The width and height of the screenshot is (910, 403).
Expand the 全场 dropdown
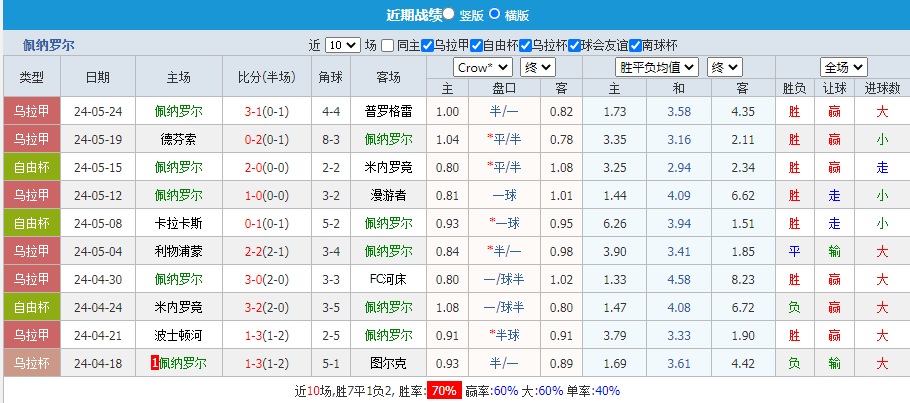pos(843,67)
